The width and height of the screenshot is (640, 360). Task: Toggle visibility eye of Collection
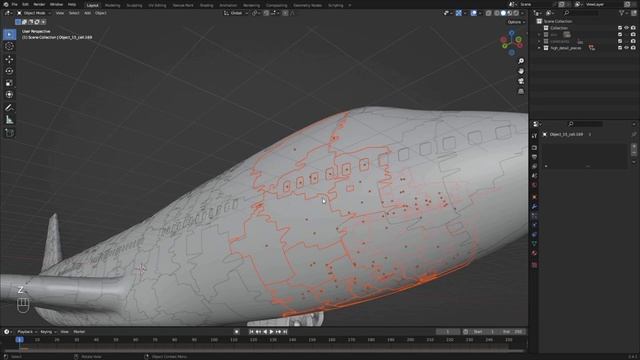[627, 28]
